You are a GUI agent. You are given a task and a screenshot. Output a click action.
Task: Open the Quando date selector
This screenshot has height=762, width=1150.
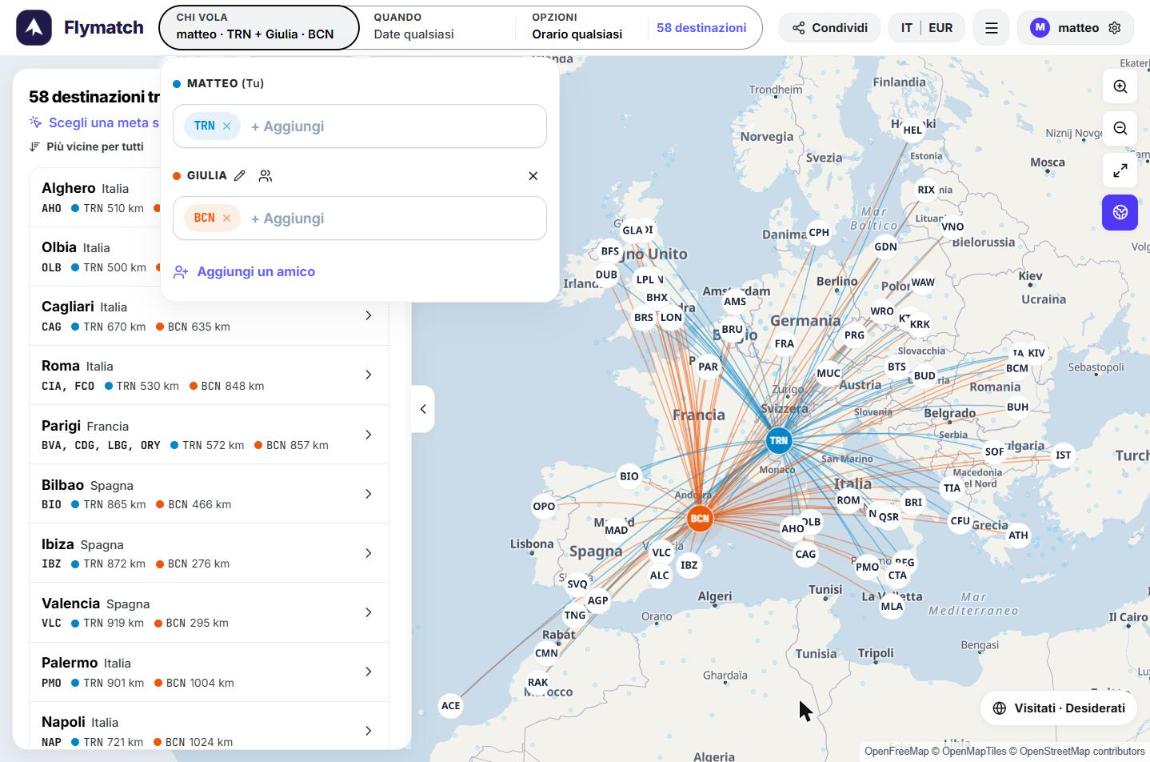[x=439, y=27]
